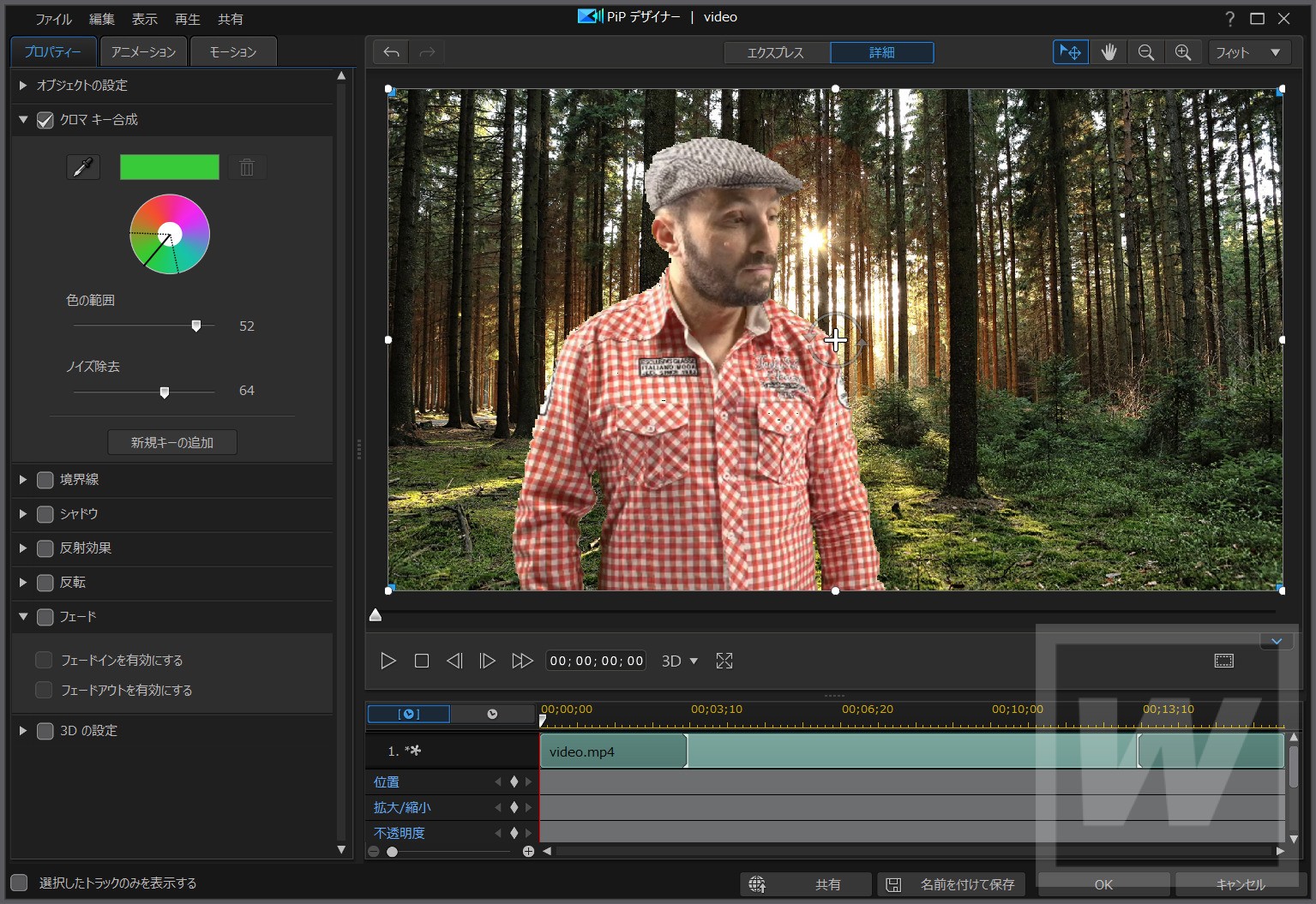Toggle TV safe zone display icon
The image size is (1316, 904).
point(1224,661)
